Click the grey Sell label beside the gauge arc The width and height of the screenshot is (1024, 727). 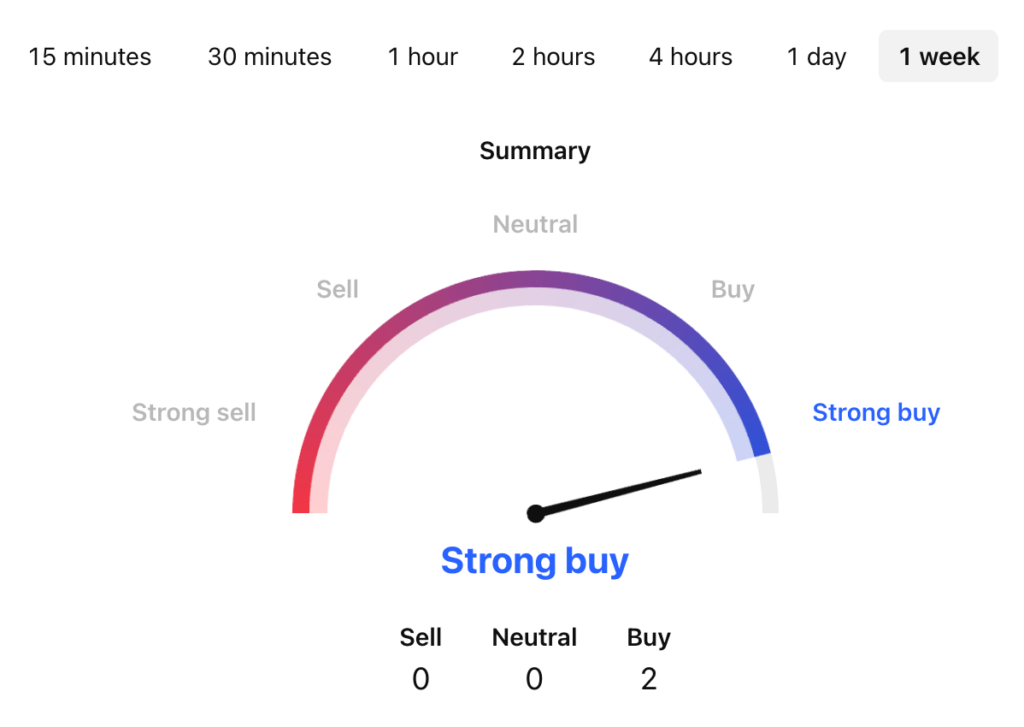[x=337, y=290]
